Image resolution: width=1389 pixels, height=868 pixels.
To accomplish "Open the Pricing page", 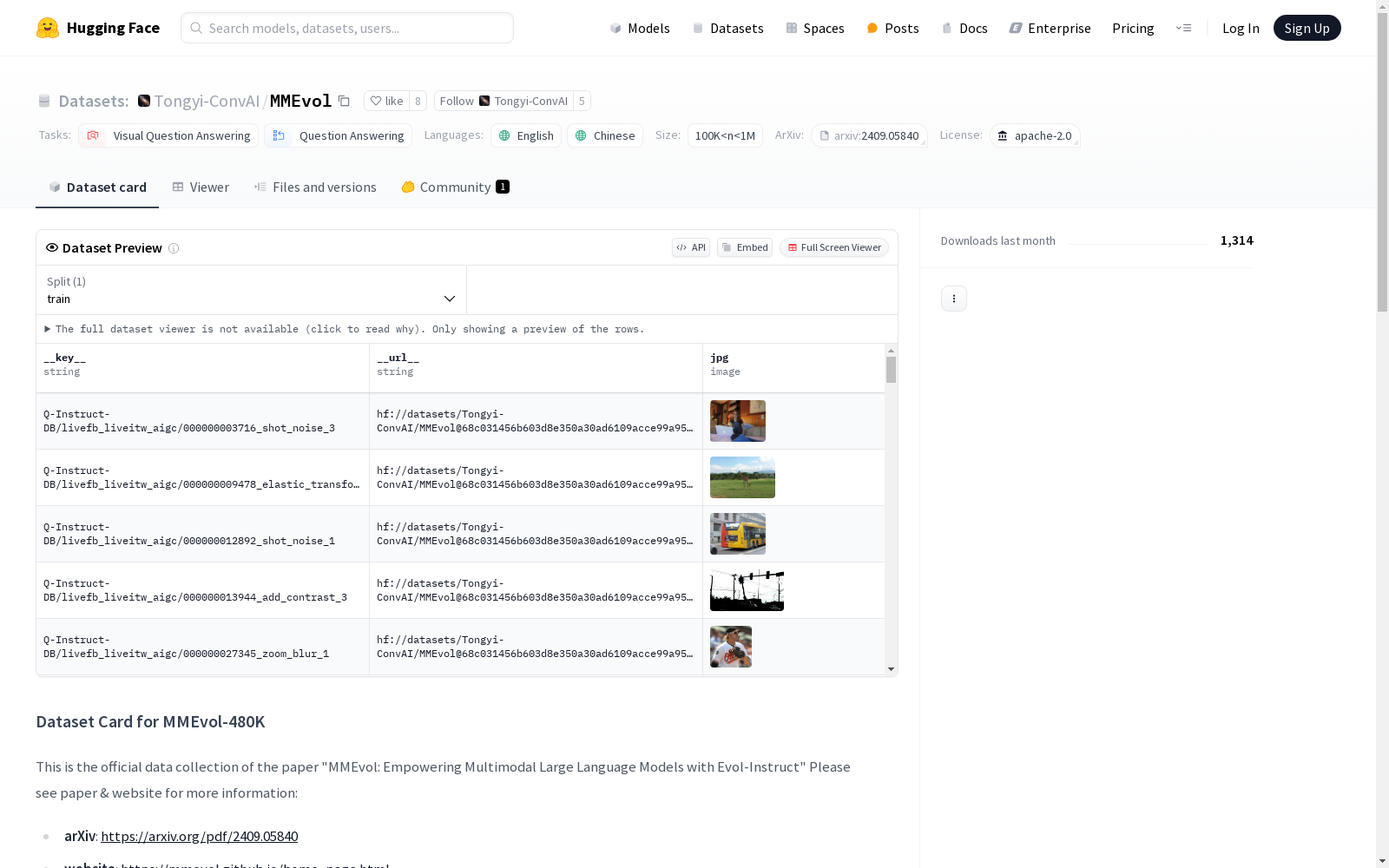I will [1133, 28].
